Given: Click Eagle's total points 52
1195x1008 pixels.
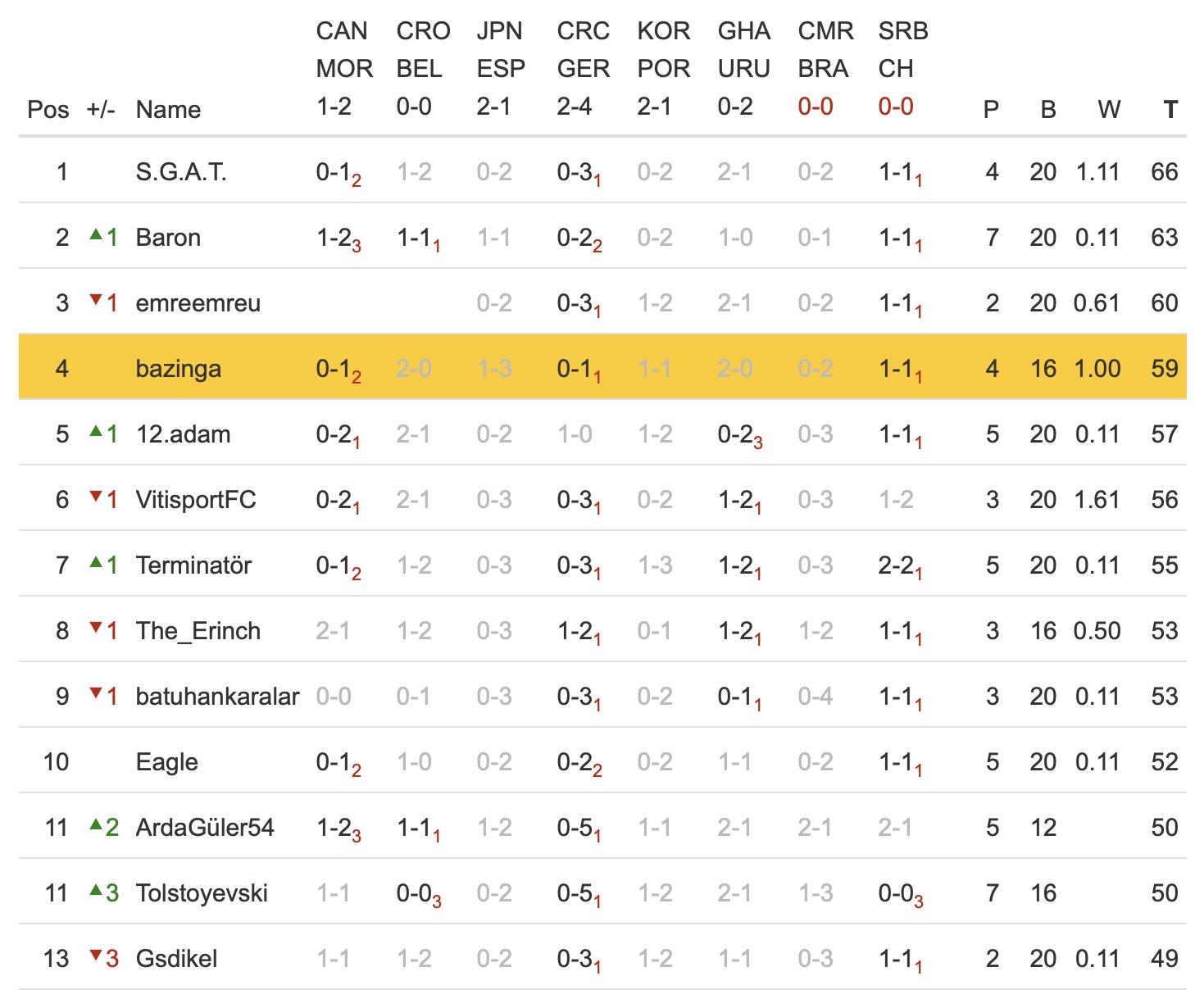Looking at the screenshot, I should click(1164, 762).
